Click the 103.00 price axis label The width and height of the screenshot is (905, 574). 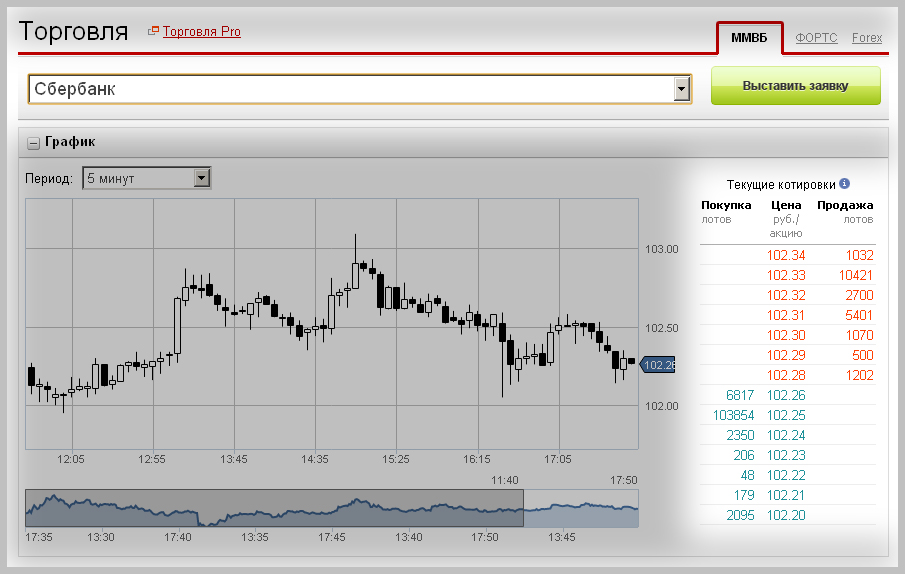661,249
